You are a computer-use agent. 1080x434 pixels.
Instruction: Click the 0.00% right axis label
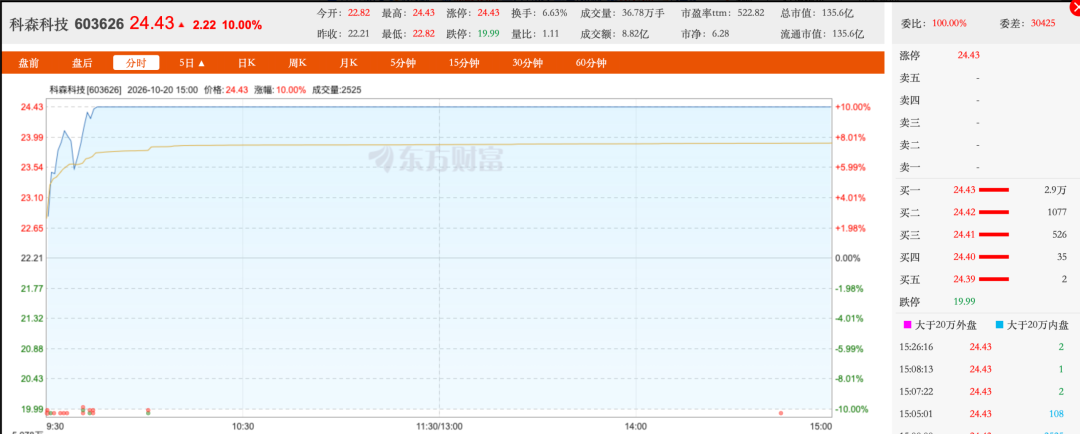tap(848, 258)
